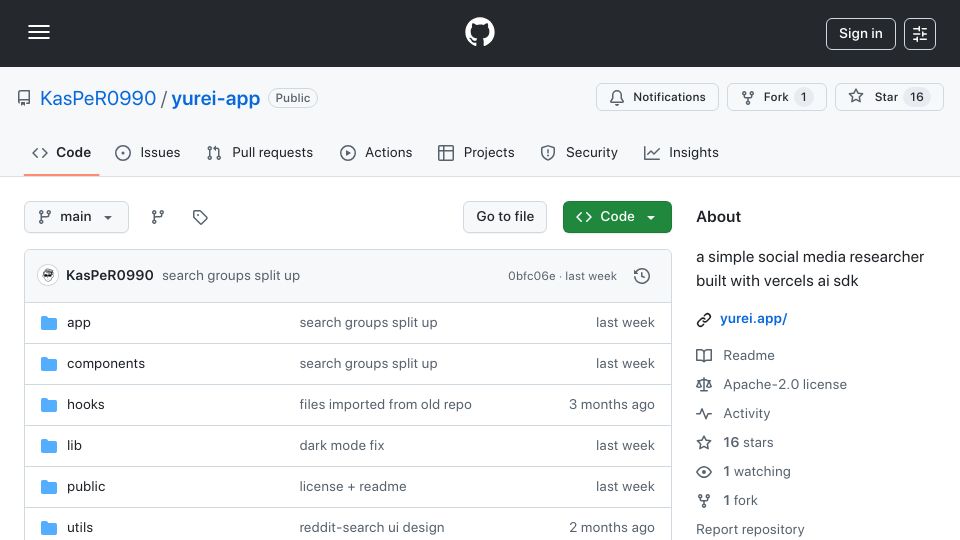Switch to the Insights tab
This screenshot has height=540, width=960.
tap(681, 152)
